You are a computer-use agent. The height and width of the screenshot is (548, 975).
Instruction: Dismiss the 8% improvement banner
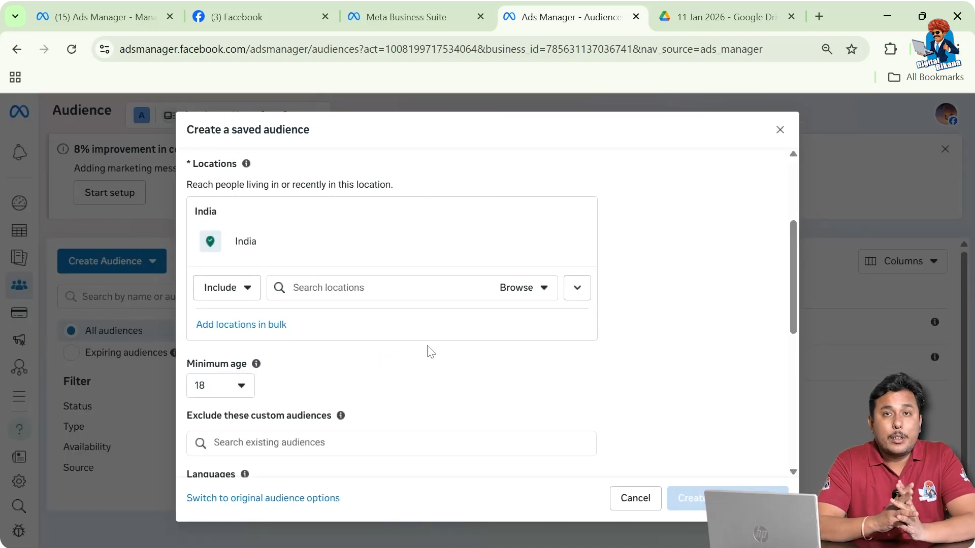click(x=945, y=149)
